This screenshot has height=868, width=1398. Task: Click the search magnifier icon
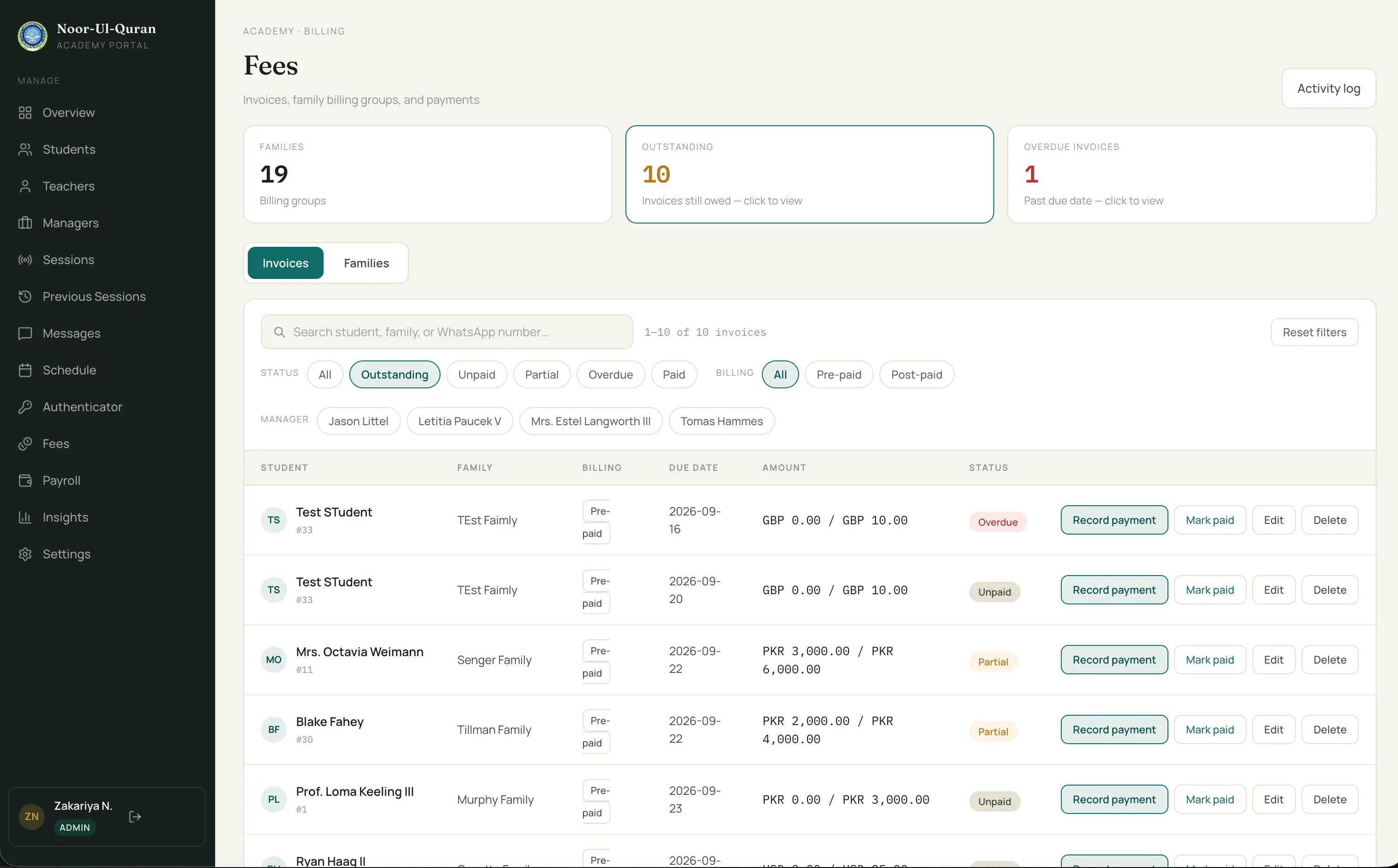[279, 332]
